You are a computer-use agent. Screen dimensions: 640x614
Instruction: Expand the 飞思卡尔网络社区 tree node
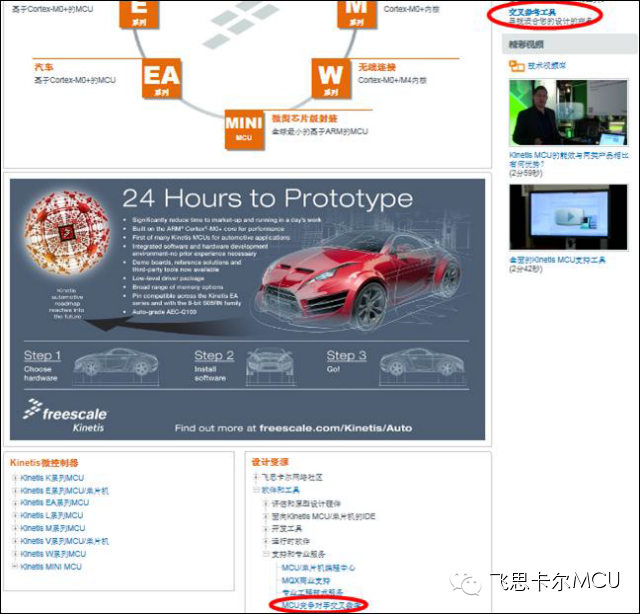pos(256,477)
